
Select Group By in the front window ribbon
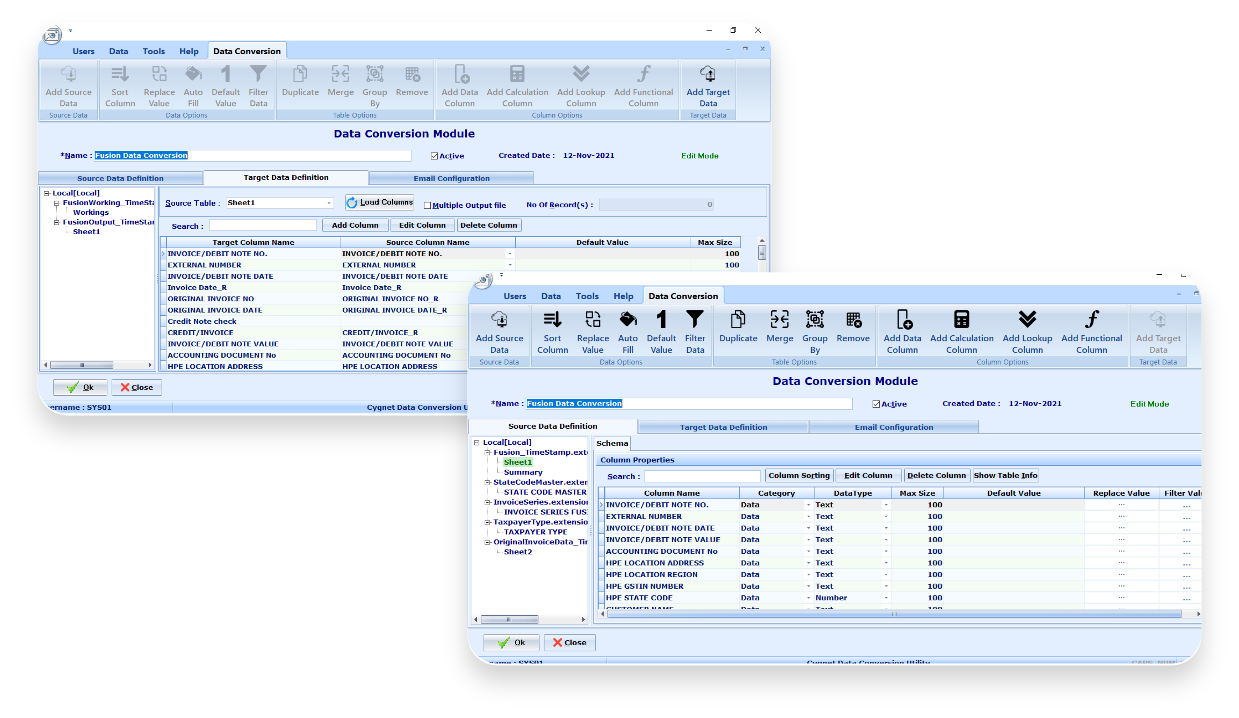pos(815,331)
